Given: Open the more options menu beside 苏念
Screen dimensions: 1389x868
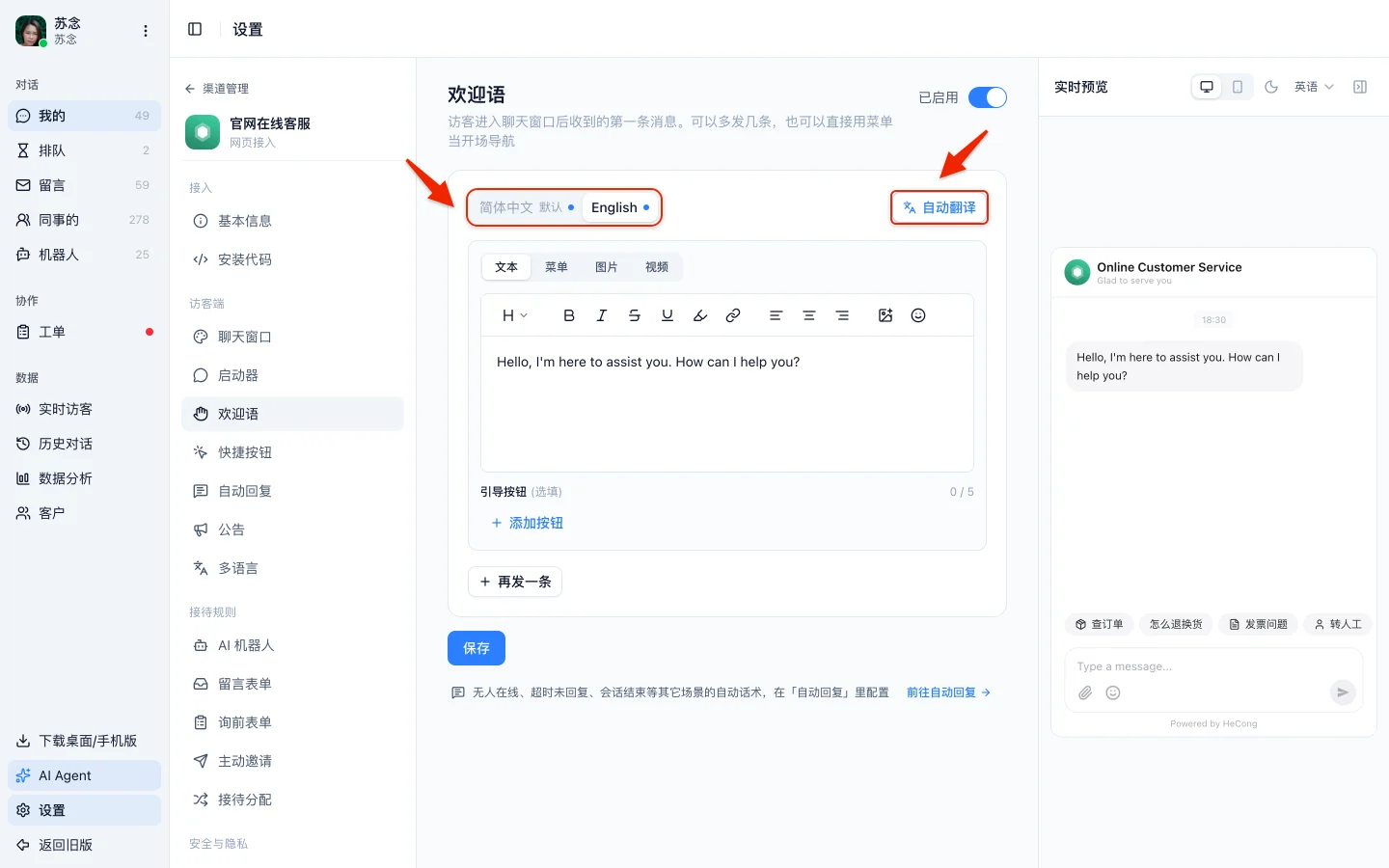Looking at the screenshot, I should [146, 31].
